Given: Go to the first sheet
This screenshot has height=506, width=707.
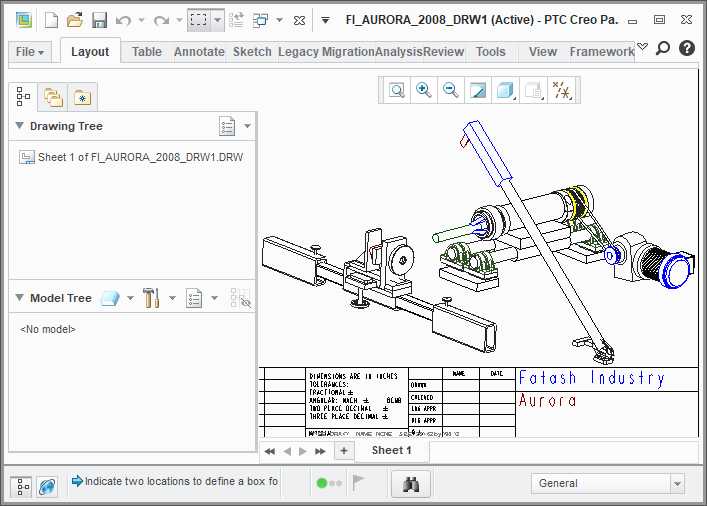Looking at the screenshot, I should coord(270,451).
